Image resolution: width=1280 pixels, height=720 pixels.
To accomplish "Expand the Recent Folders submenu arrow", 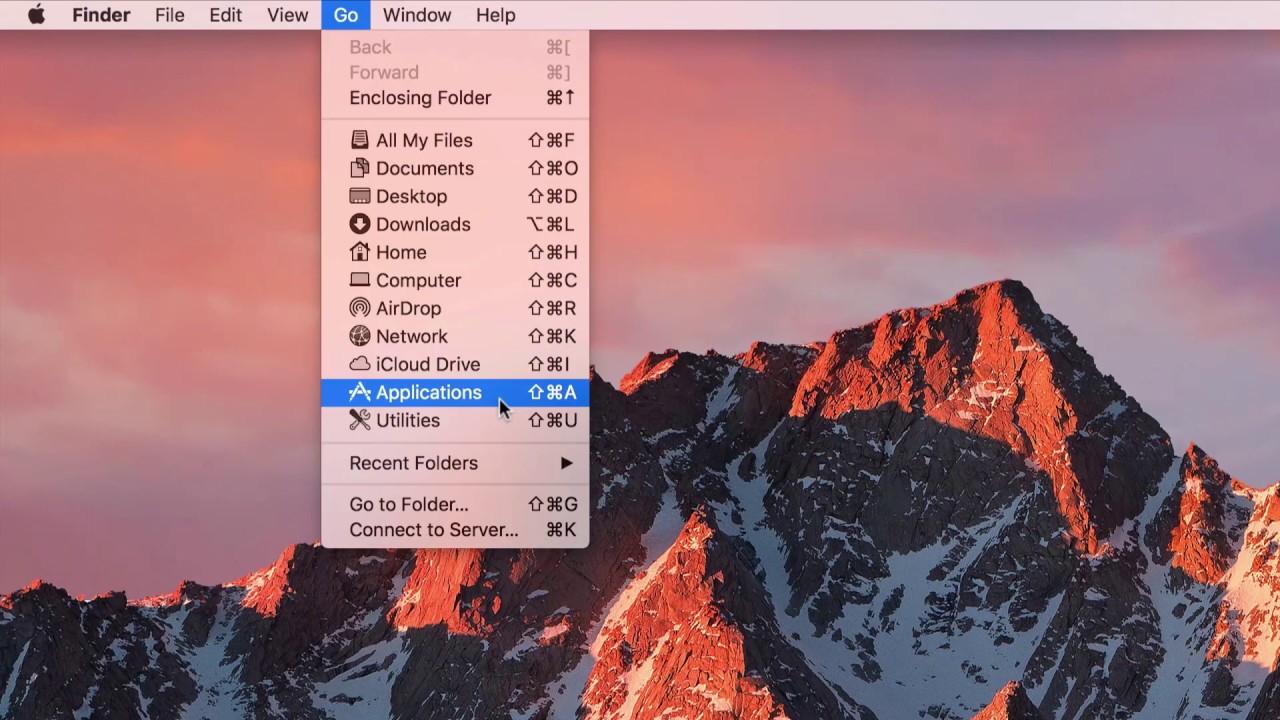I will 567,463.
